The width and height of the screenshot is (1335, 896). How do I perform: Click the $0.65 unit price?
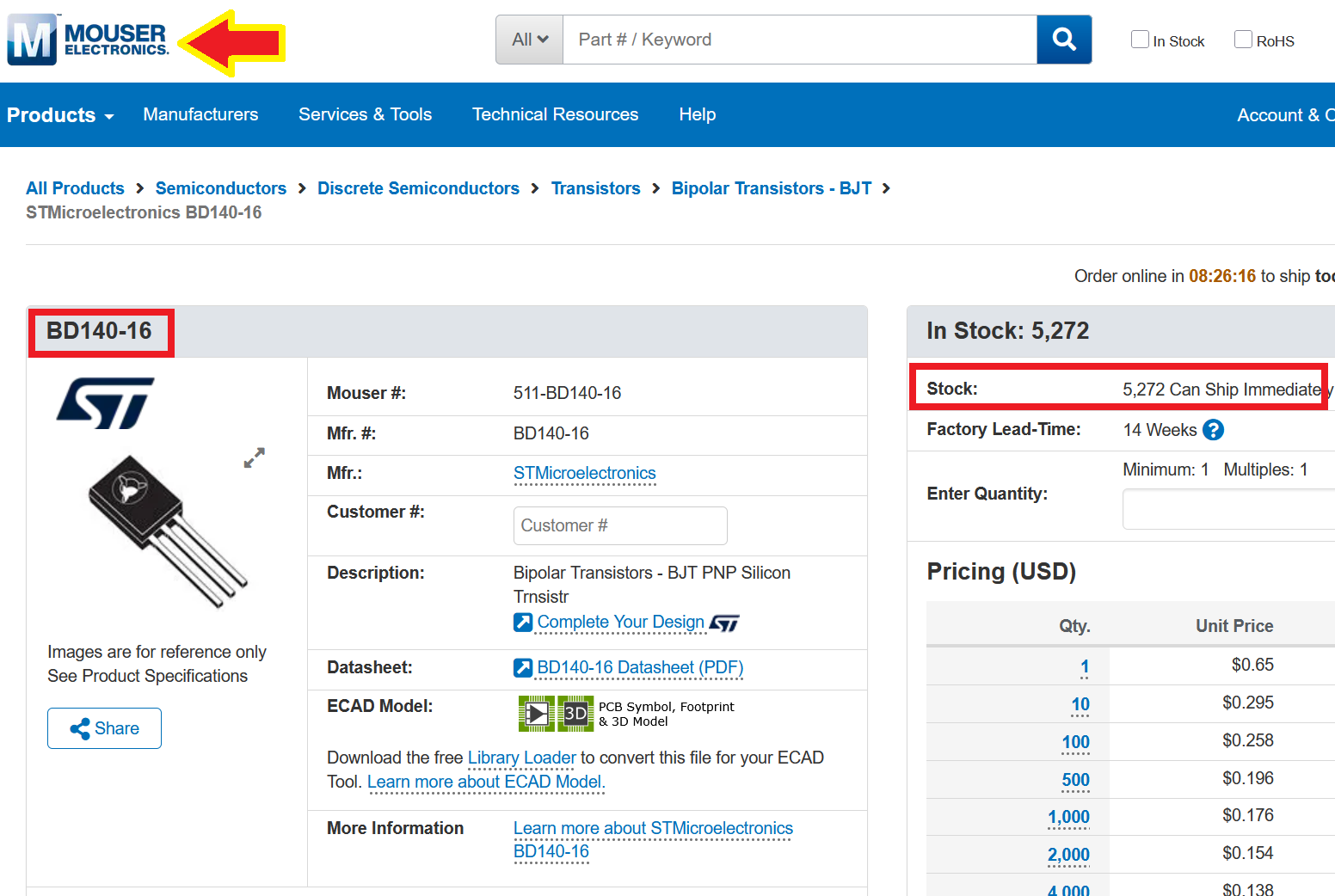pyautogui.click(x=1252, y=665)
